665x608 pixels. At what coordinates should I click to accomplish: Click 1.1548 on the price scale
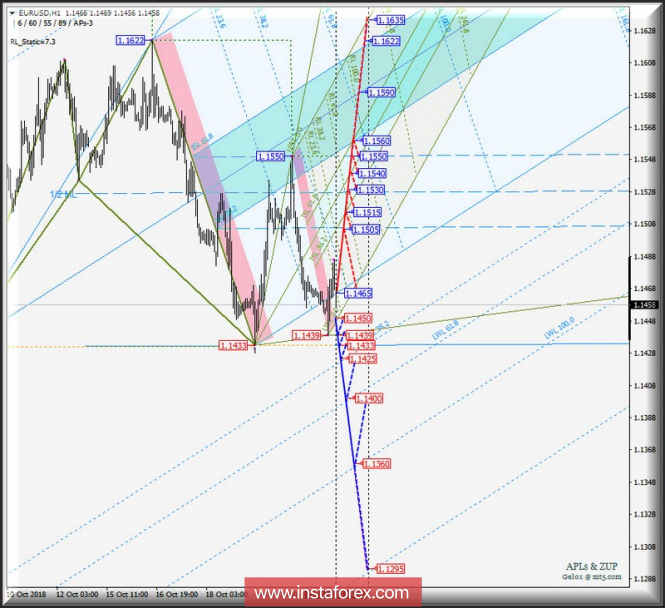click(644, 160)
